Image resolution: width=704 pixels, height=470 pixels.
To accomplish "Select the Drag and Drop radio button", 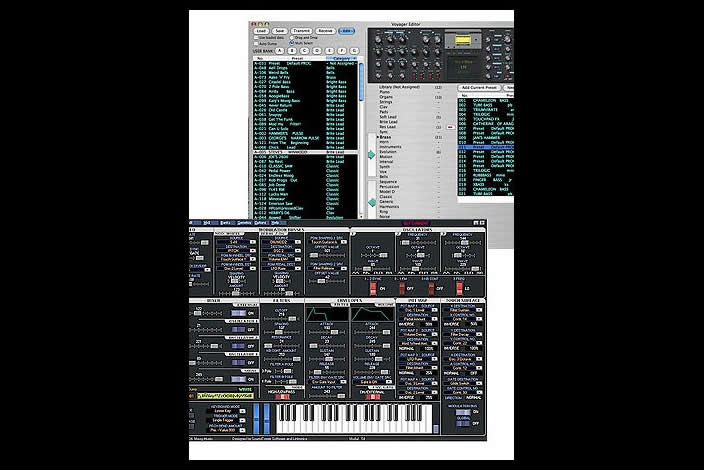I will (292, 38).
